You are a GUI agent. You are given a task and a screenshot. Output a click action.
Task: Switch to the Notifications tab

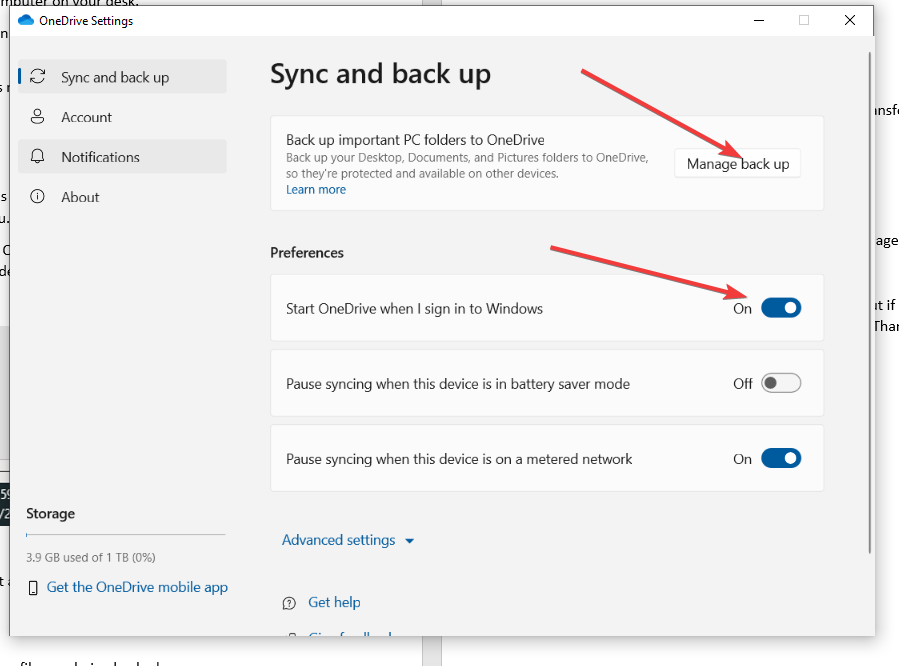100,157
